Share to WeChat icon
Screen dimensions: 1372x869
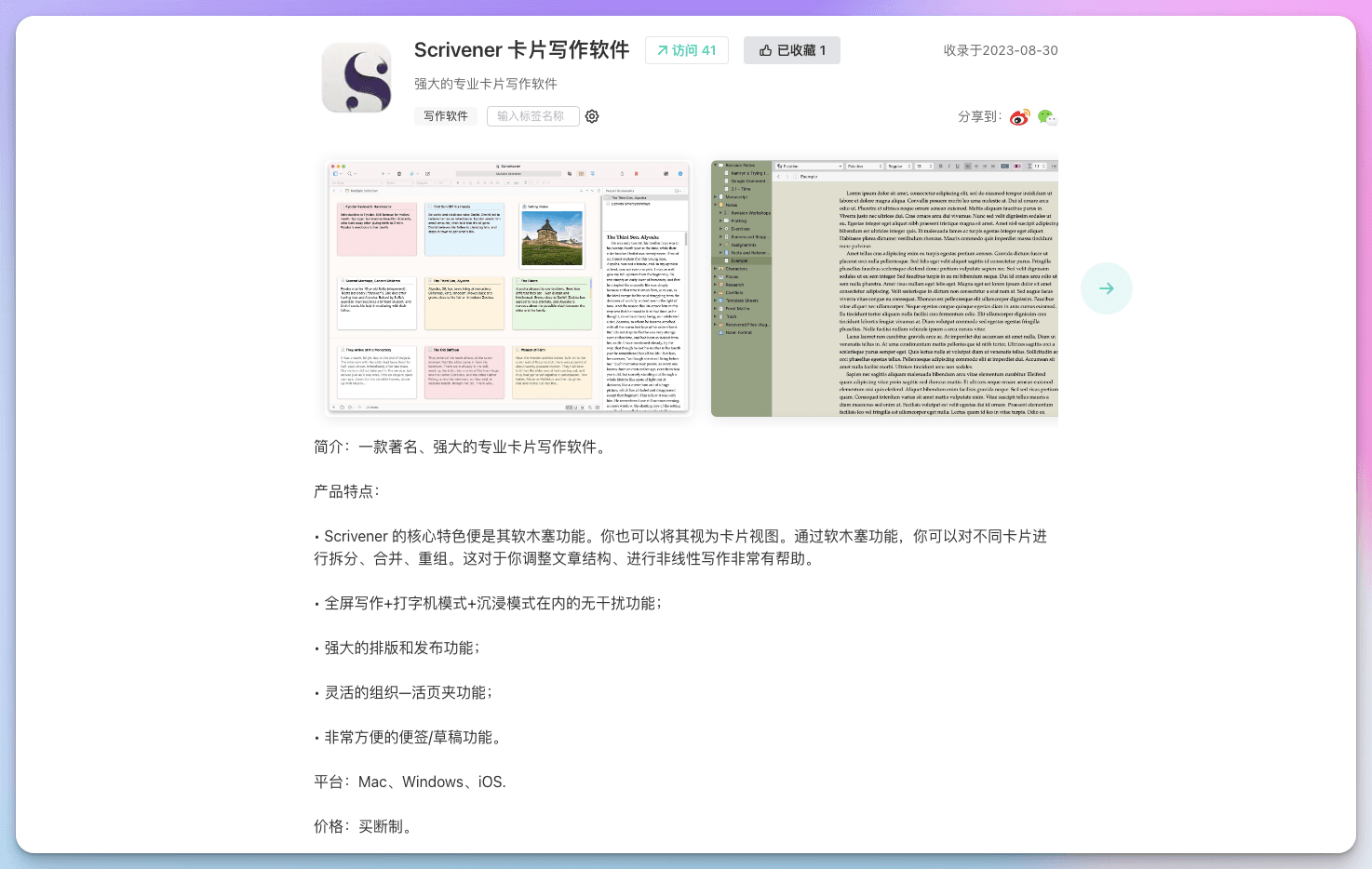(x=1047, y=117)
